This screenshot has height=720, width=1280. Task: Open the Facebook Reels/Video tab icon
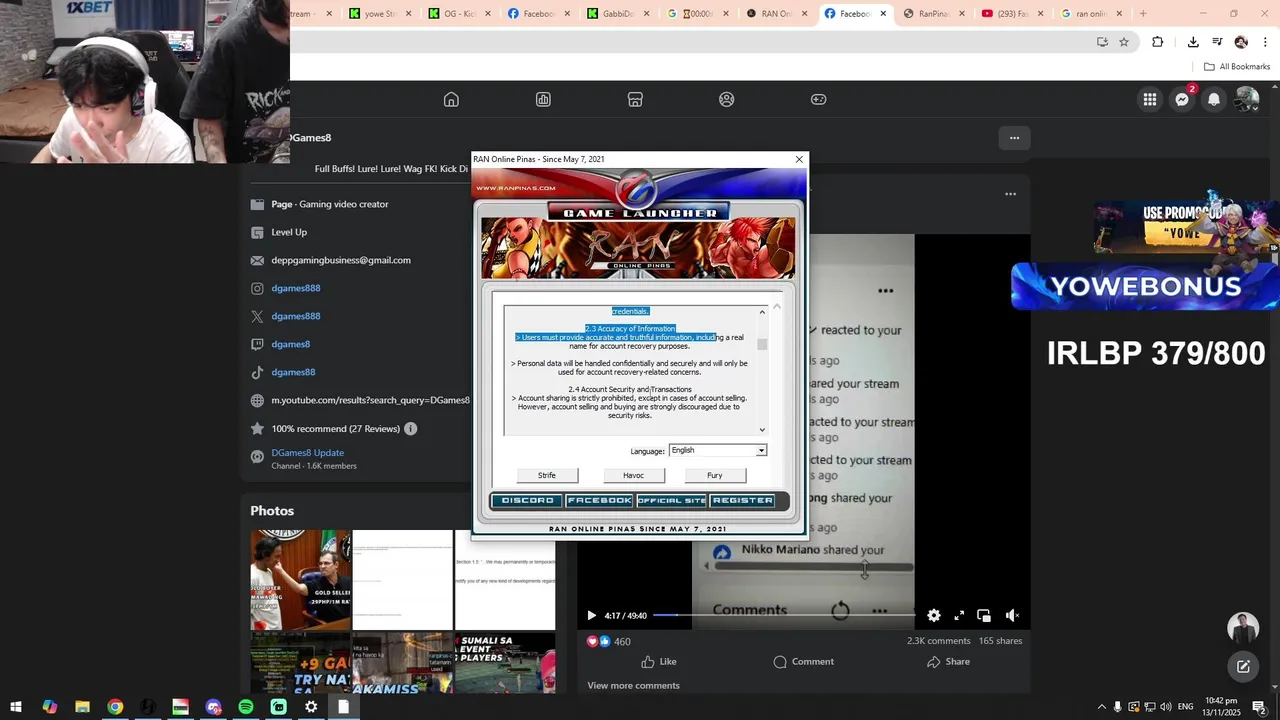click(543, 99)
